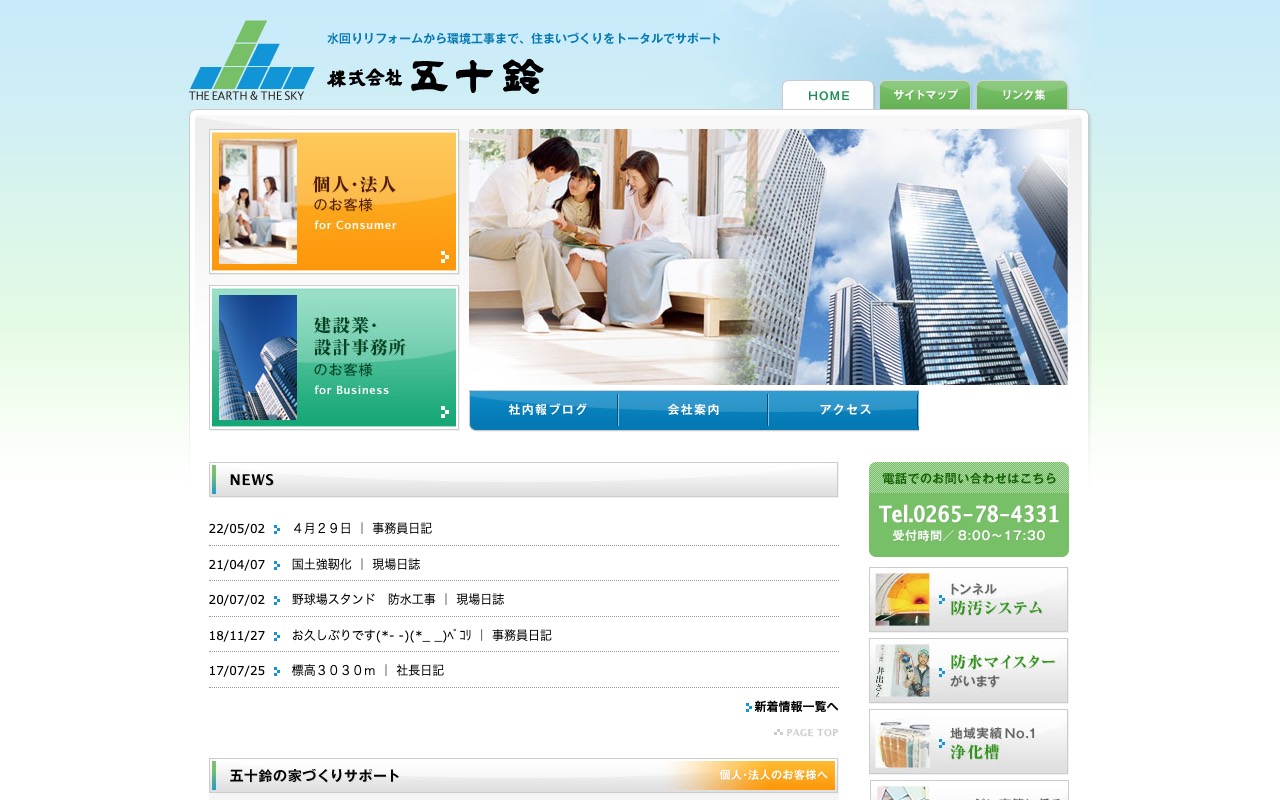This screenshot has width=1280, height=800.
Task: Click 現場日誌 category beside 野球場スタンド
Action: (480, 599)
